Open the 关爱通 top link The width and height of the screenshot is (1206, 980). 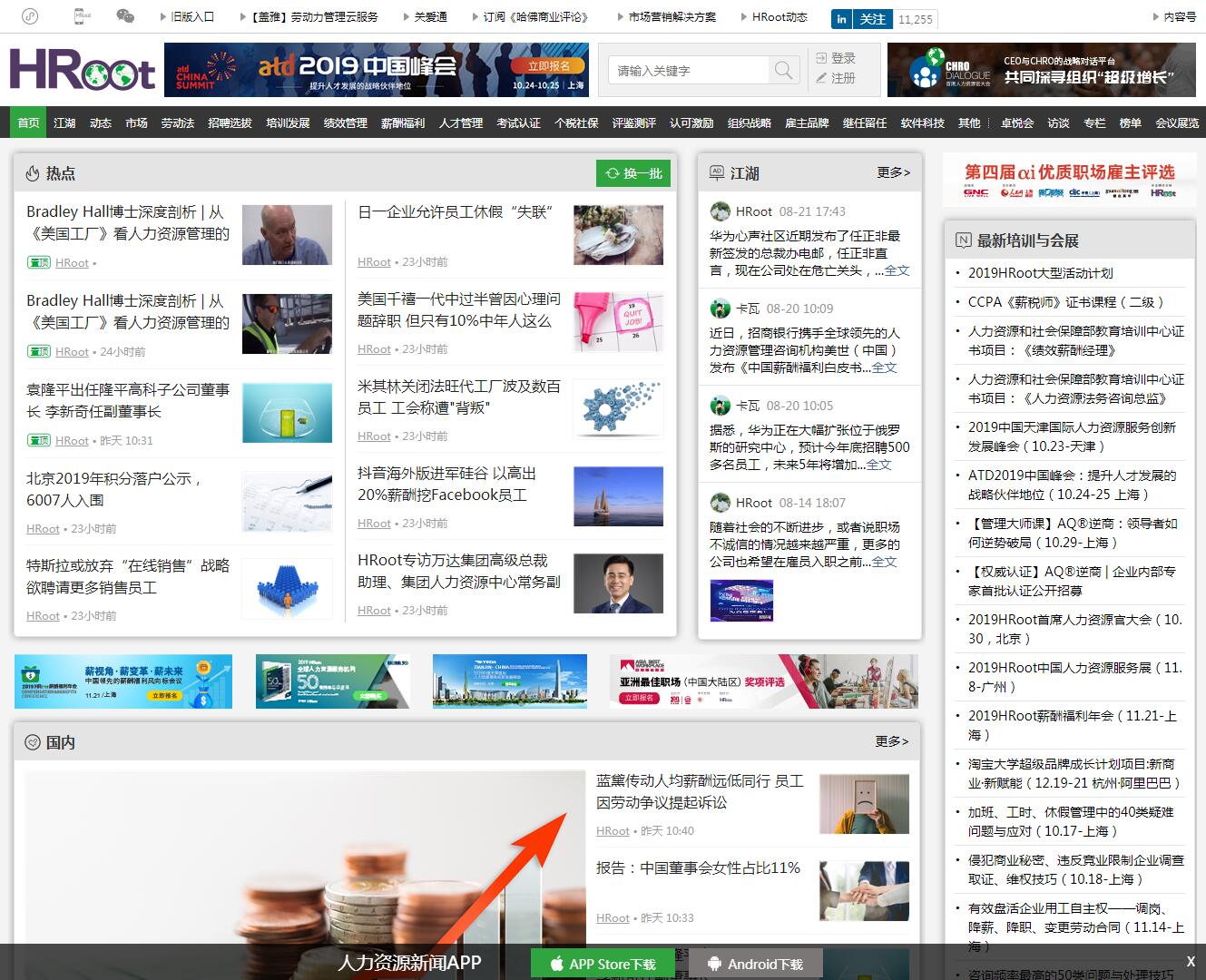click(430, 17)
